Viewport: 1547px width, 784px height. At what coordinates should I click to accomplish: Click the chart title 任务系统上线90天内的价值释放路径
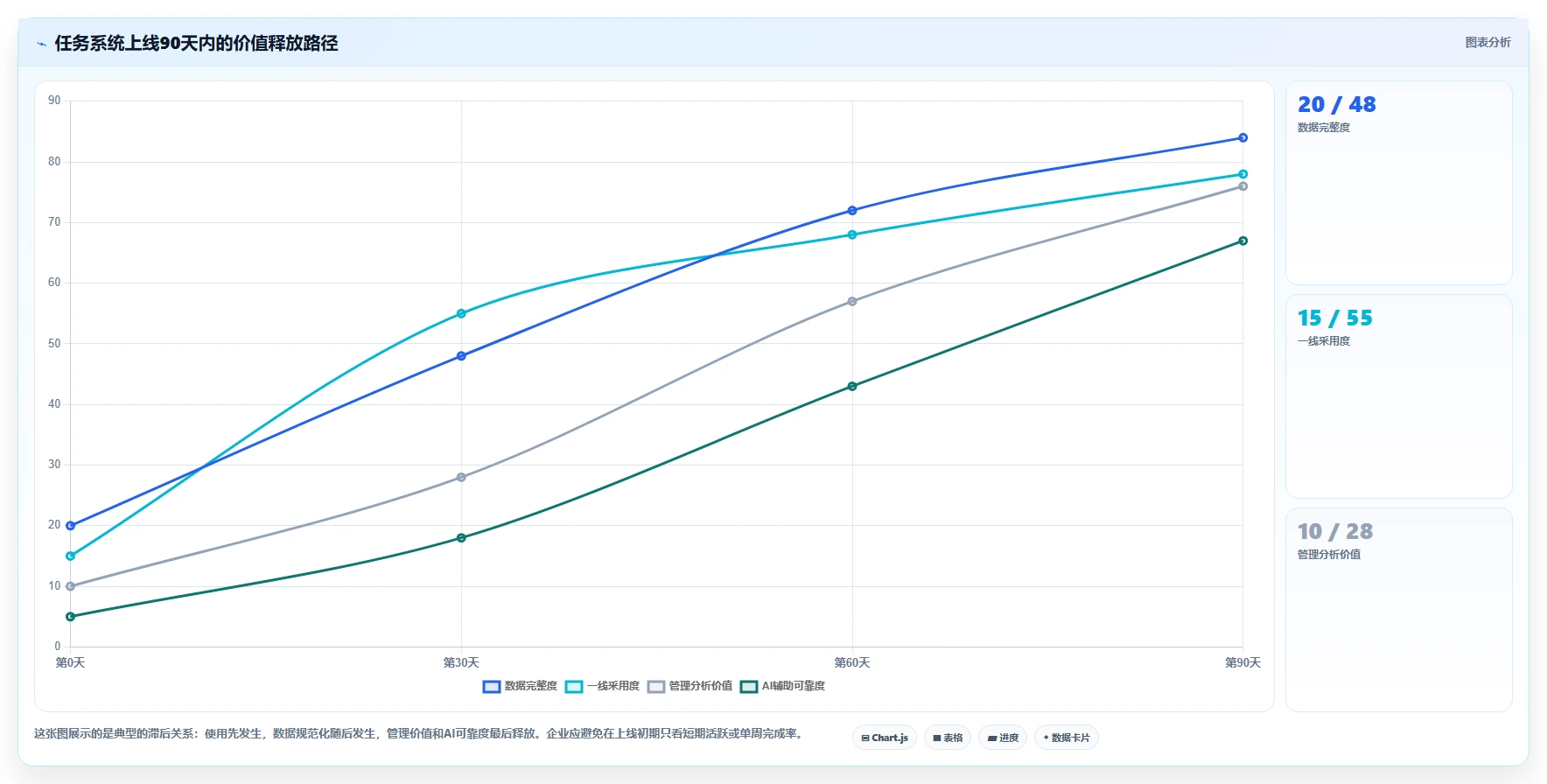(196, 43)
